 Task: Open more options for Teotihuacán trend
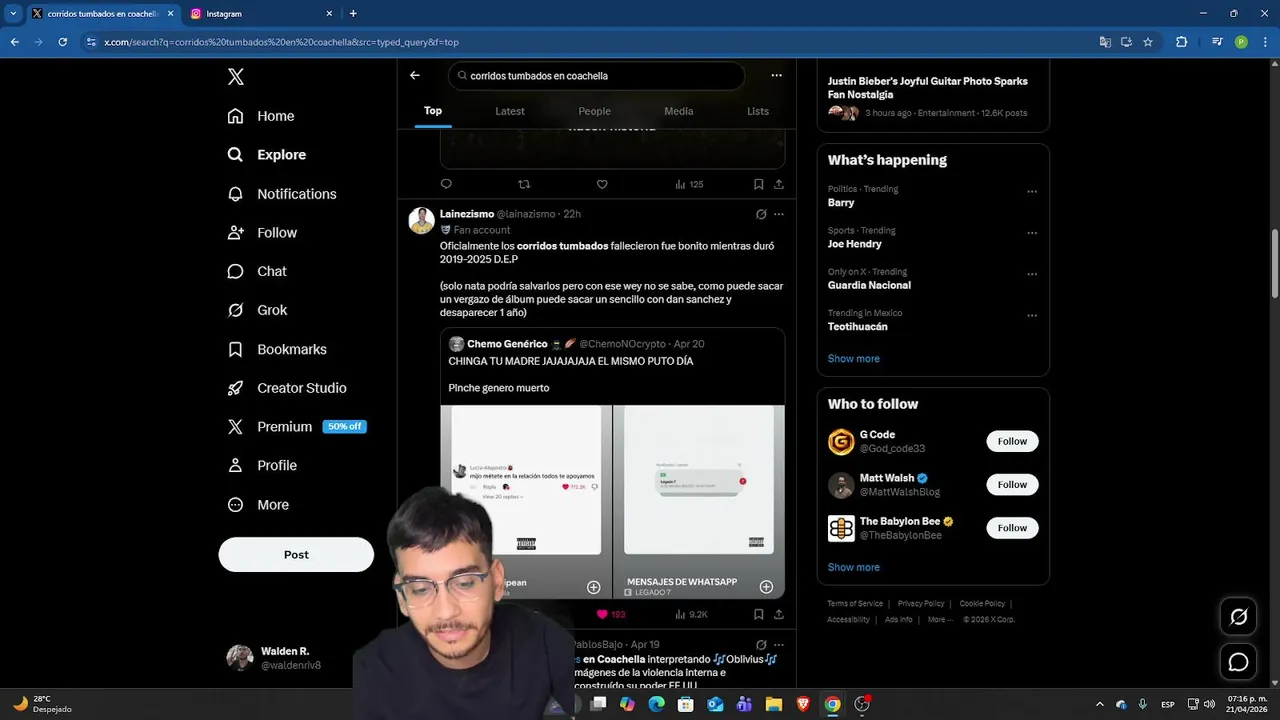[x=1032, y=316]
